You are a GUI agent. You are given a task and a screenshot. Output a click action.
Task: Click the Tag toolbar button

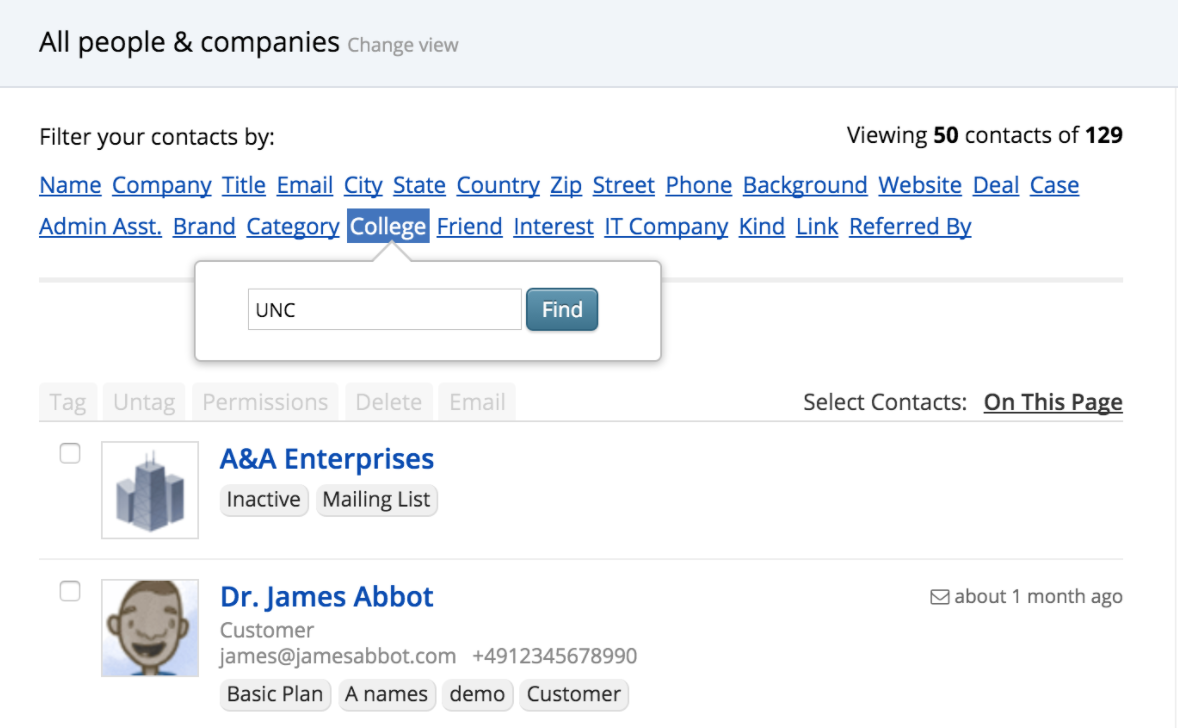(68, 402)
